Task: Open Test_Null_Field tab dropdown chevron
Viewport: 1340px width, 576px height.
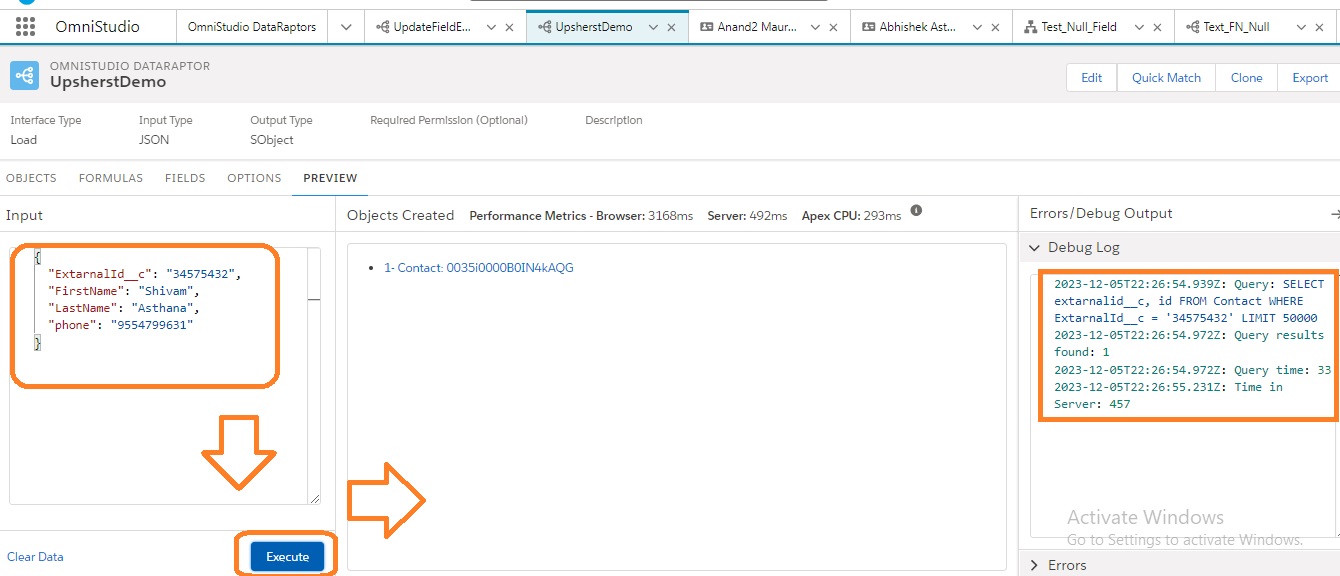Action: (x=1137, y=28)
